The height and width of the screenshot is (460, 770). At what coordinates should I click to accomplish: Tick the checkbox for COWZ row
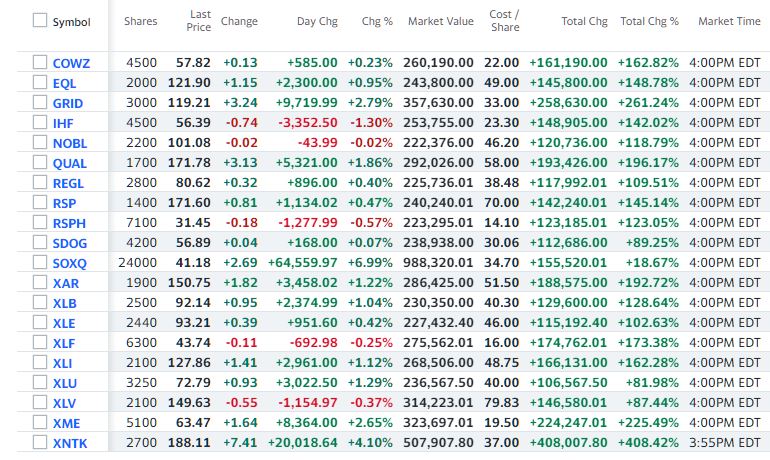point(39,63)
